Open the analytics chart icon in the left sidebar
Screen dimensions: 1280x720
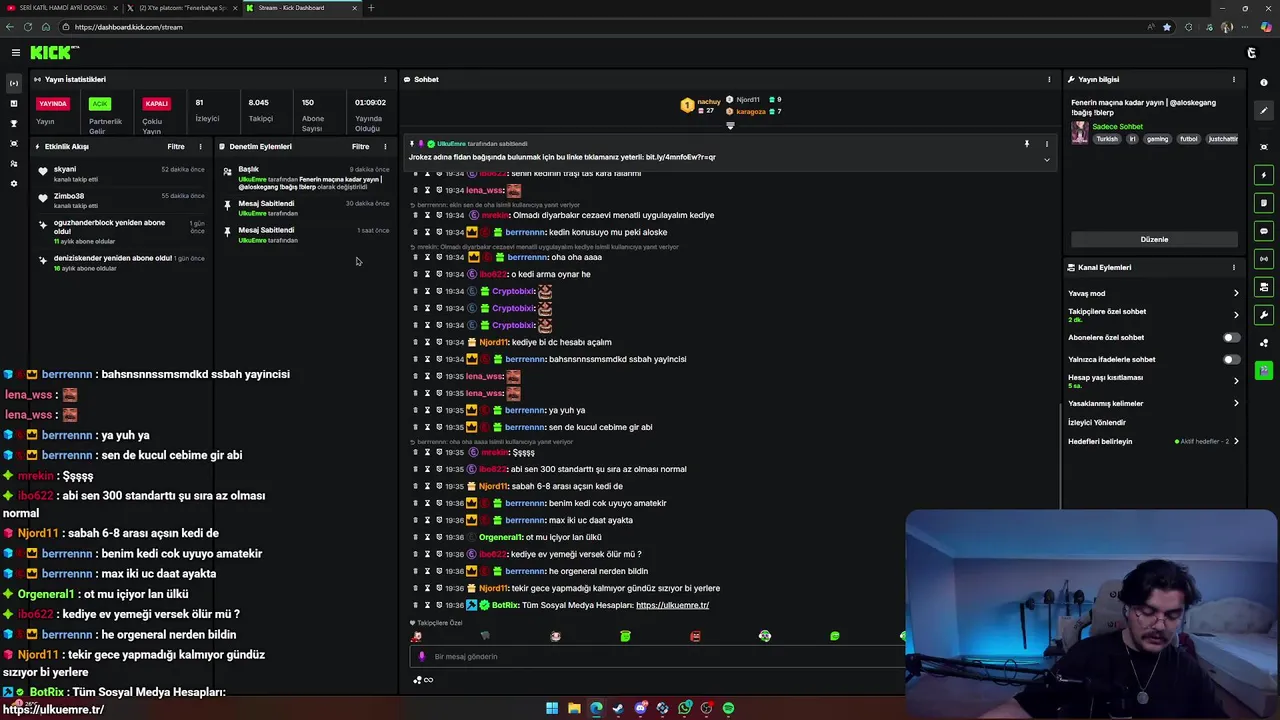point(14,103)
